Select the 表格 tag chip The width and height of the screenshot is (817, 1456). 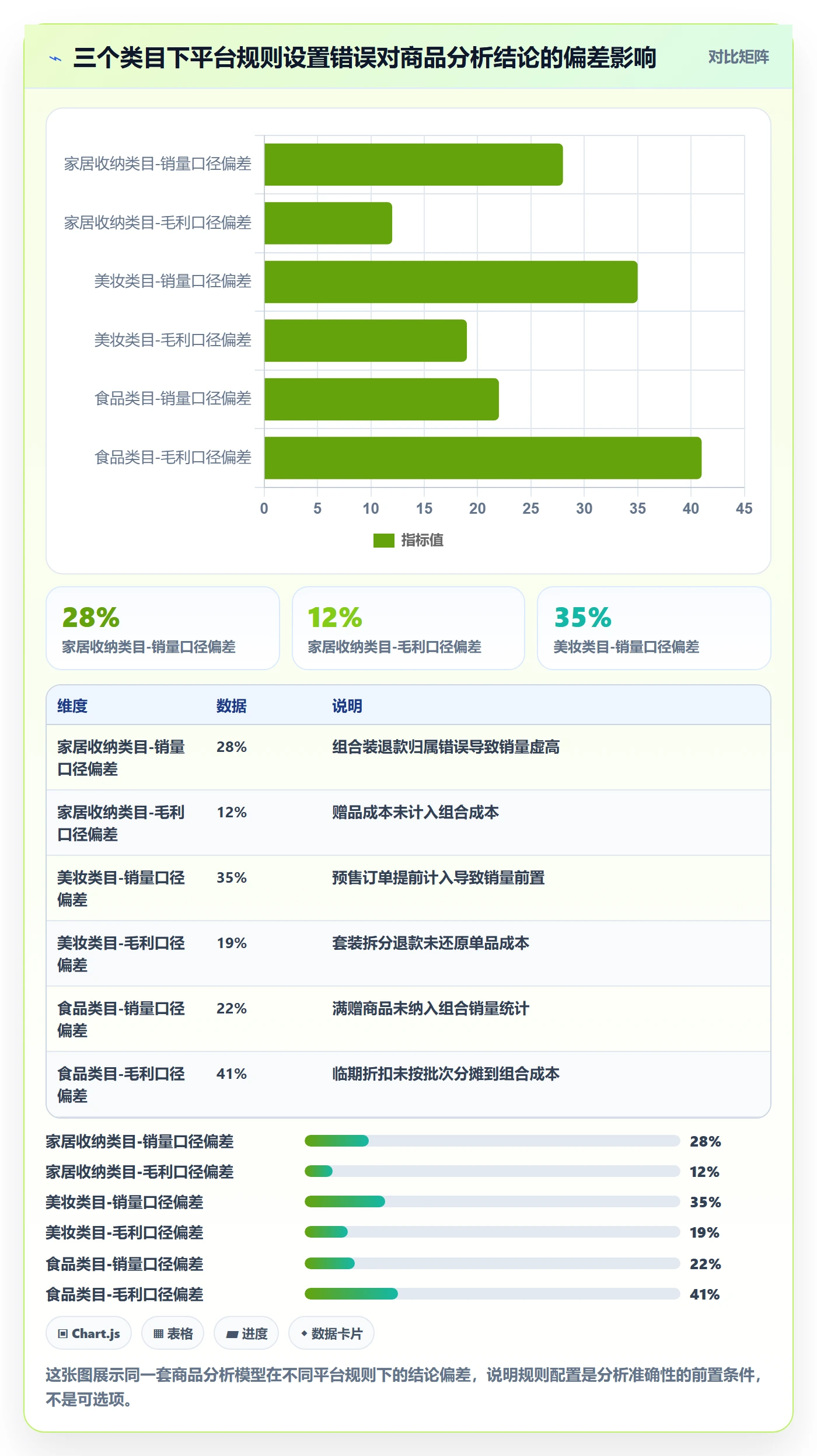point(173,1333)
